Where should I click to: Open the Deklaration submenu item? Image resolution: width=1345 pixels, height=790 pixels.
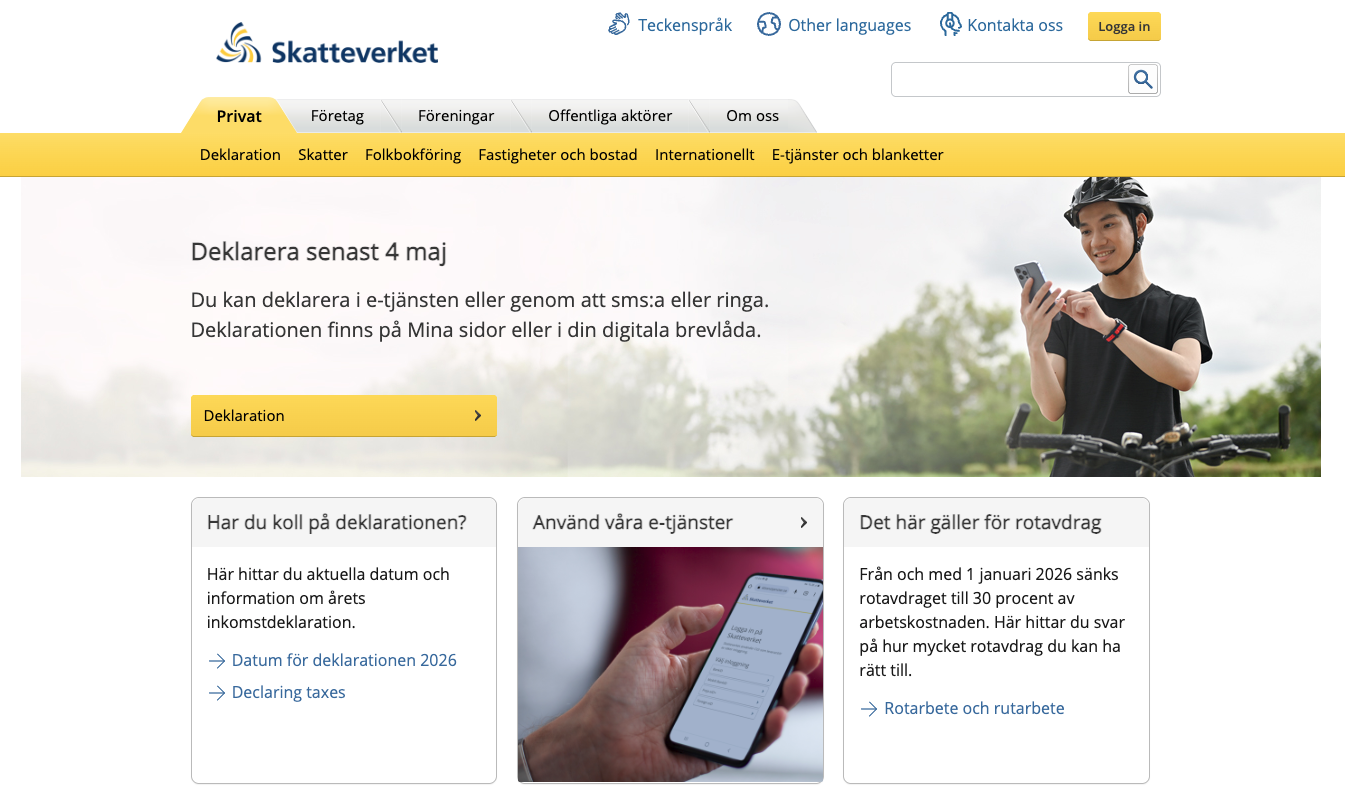click(240, 154)
